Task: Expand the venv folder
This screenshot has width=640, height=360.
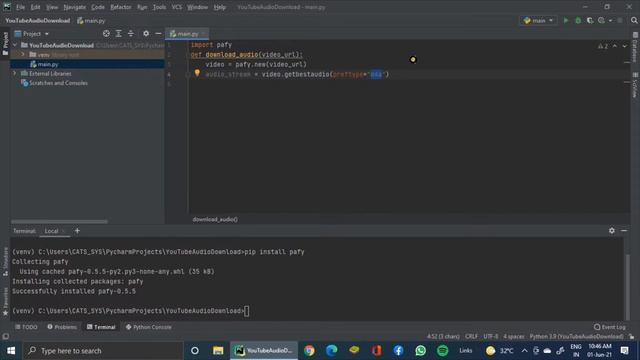Action: click(23, 54)
